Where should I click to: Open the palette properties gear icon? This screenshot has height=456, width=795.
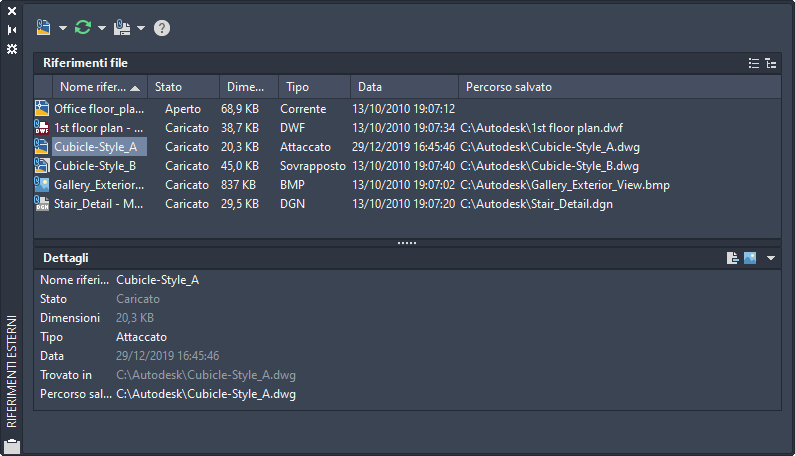coord(12,48)
